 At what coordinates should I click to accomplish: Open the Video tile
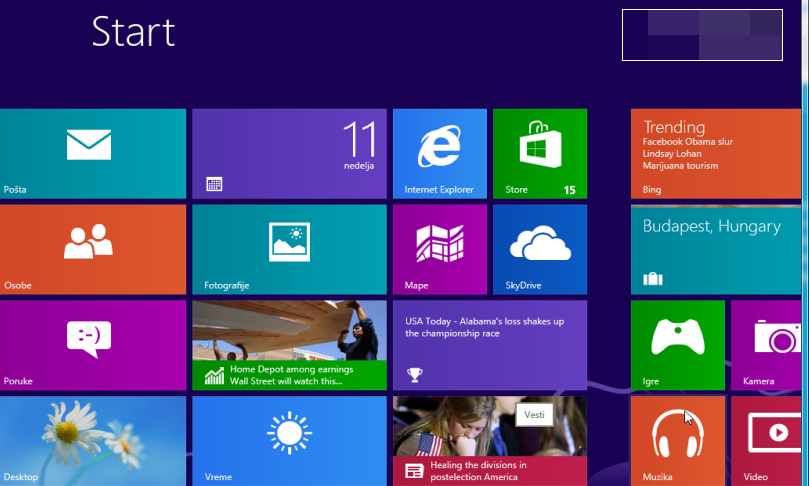pos(766,441)
